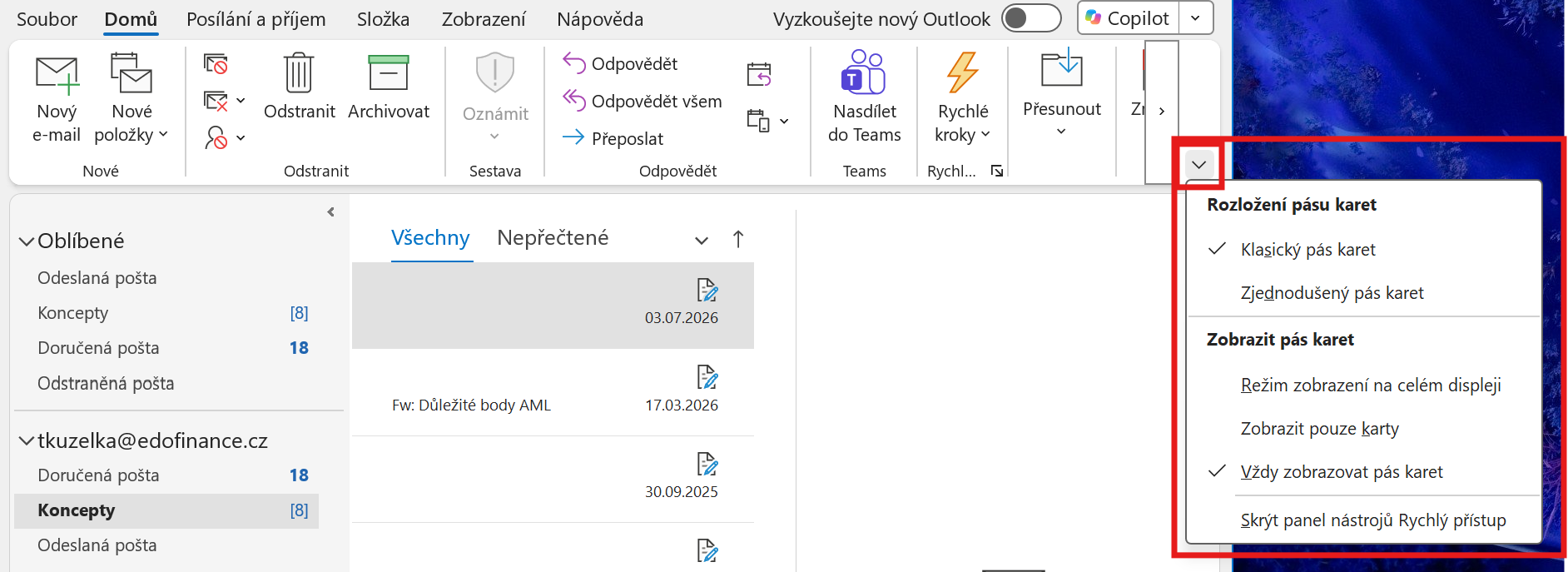This screenshot has width=1568, height=572.
Task: Click the Junk mail person icon
Action: click(216, 137)
